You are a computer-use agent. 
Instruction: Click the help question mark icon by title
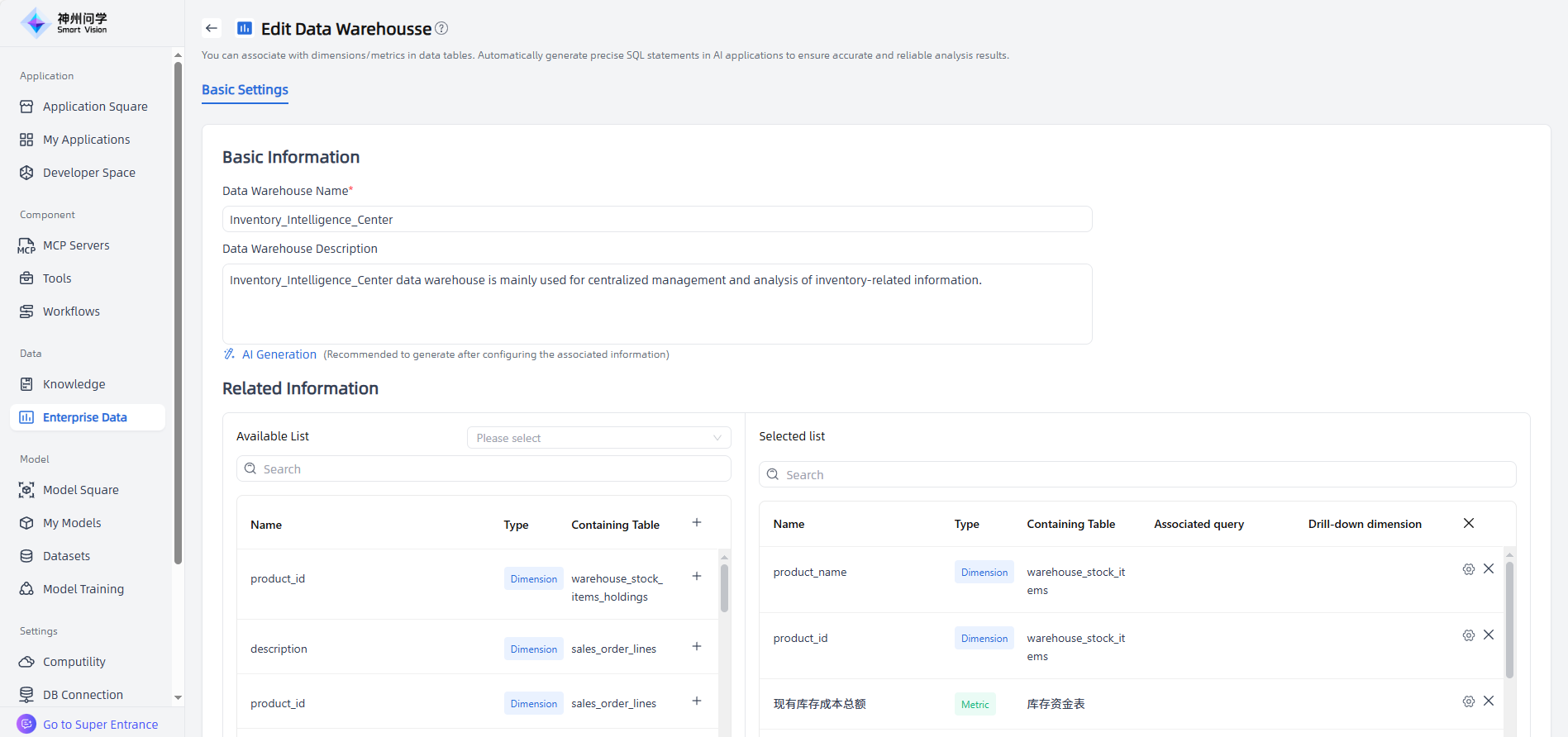441,28
